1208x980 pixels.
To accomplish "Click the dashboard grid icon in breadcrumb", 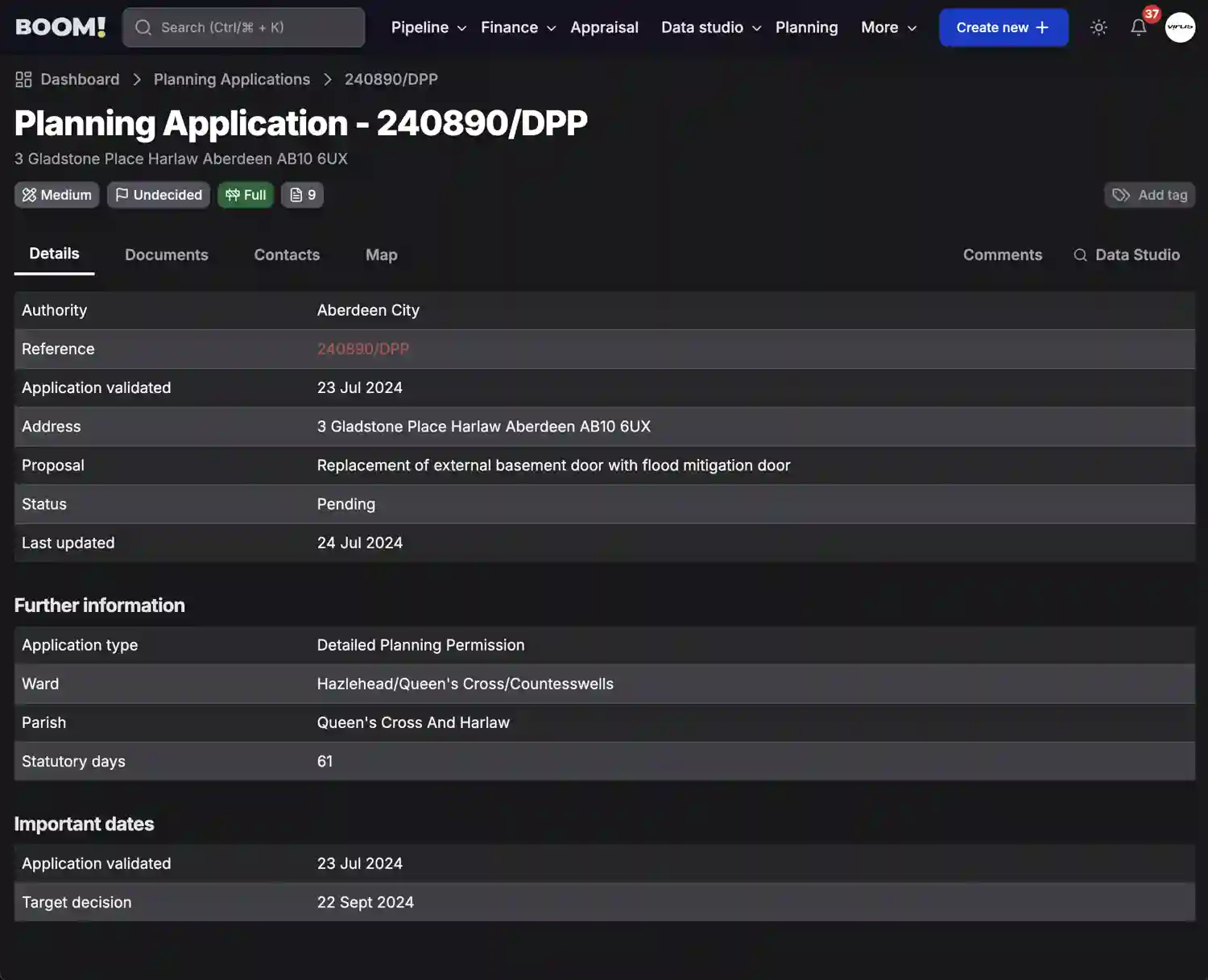I will click(23, 79).
